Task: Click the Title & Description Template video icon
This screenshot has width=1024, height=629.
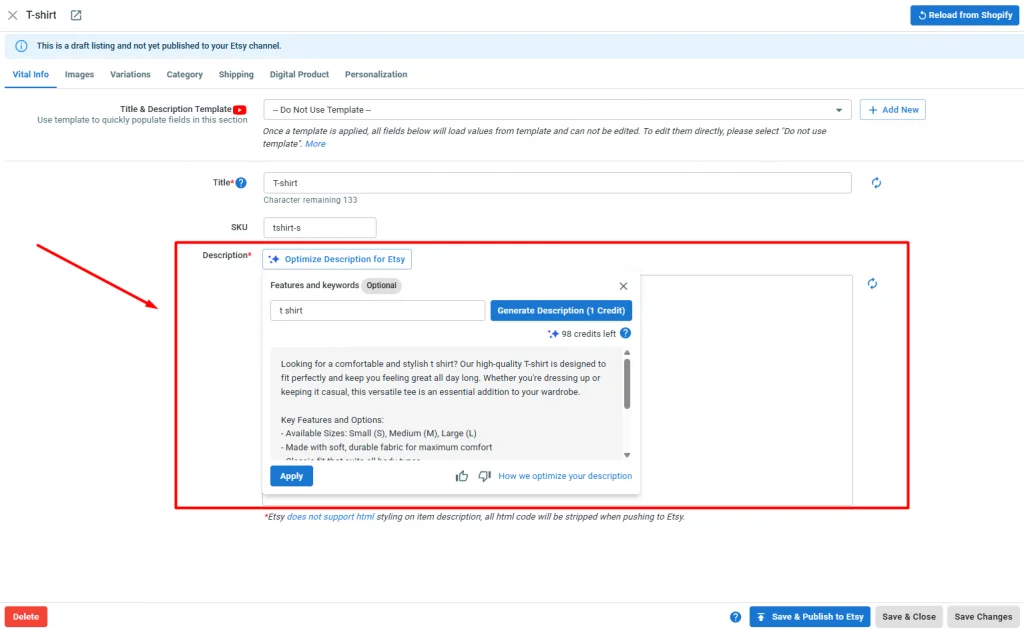Action: (239, 109)
